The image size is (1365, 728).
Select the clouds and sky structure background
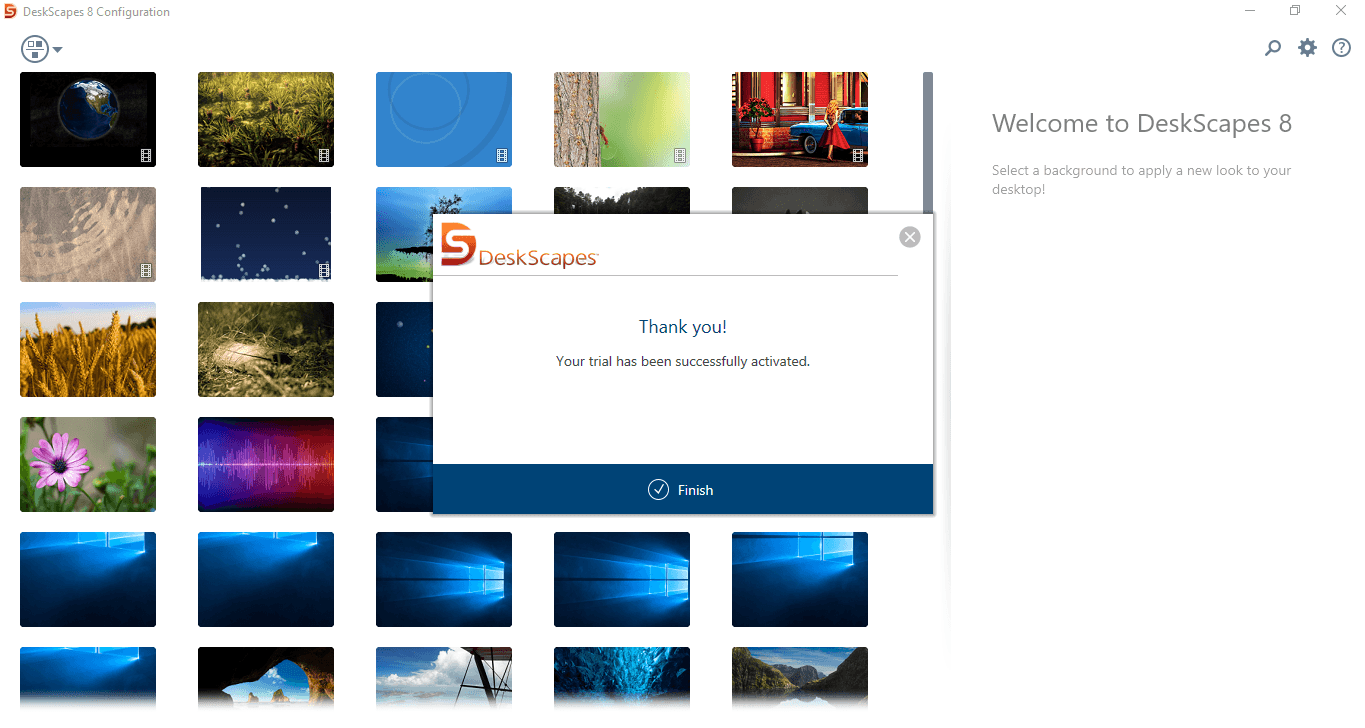444,680
